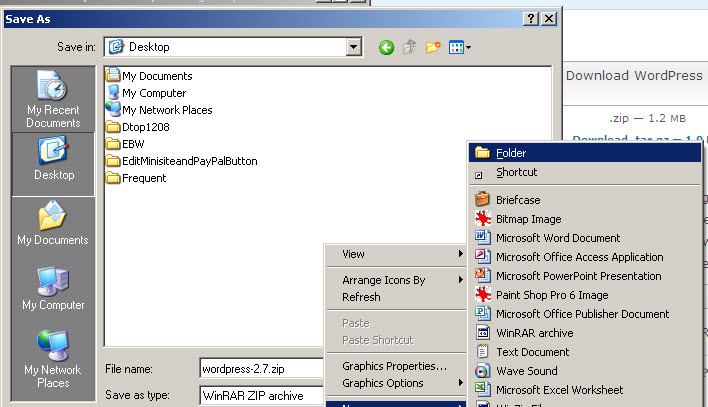Screen dimensions: 708x407
Task: Click the green Back navigation icon
Action: (x=386, y=47)
